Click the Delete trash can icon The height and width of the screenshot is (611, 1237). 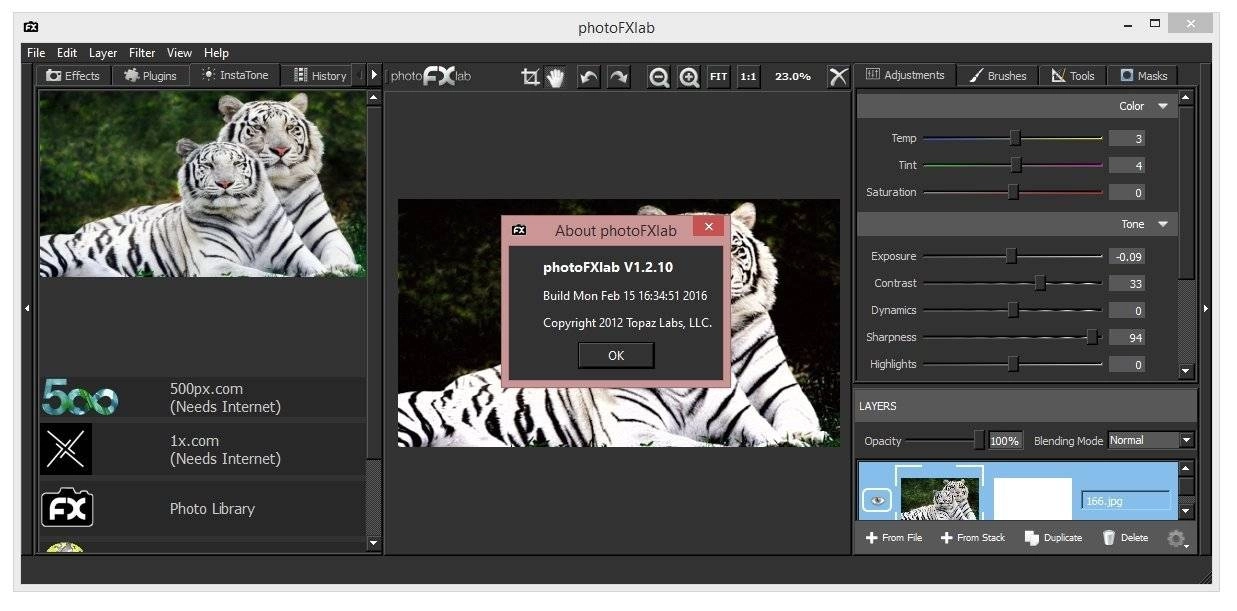(x=1108, y=538)
